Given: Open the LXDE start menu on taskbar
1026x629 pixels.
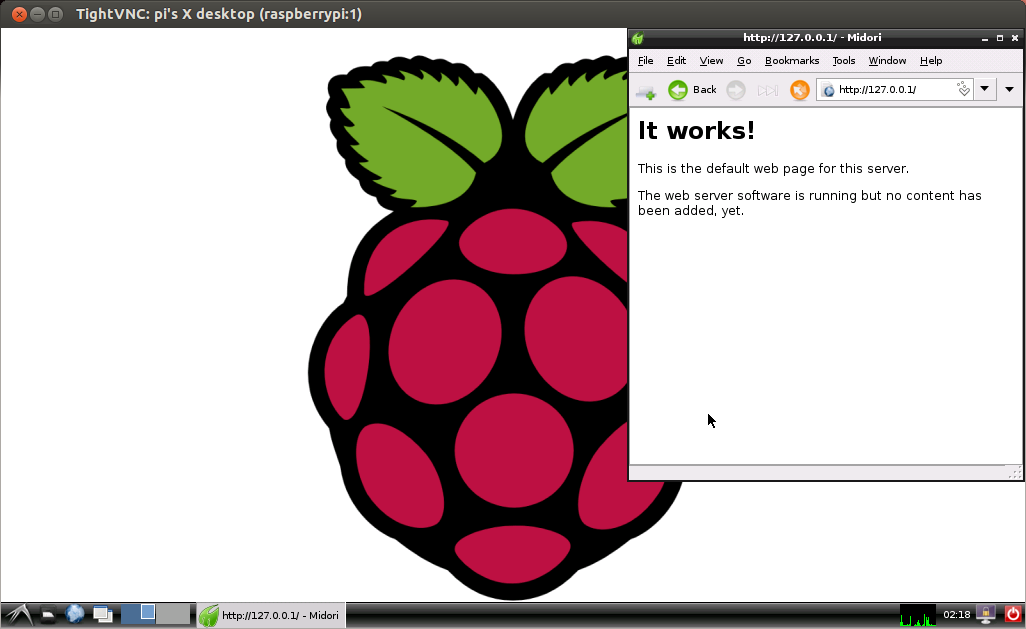Looking at the screenshot, I should pos(17,614).
